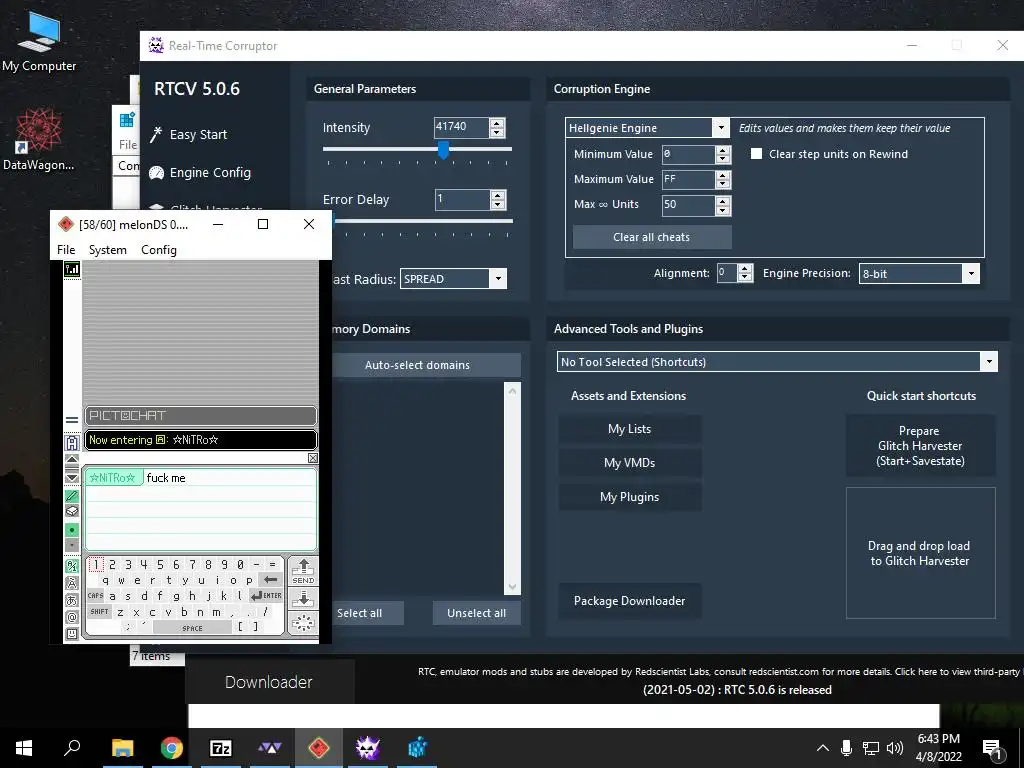Viewport: 1024px width, 768px height.
Task: Click the PictoChat scroll down arrow
Action: 72,477
